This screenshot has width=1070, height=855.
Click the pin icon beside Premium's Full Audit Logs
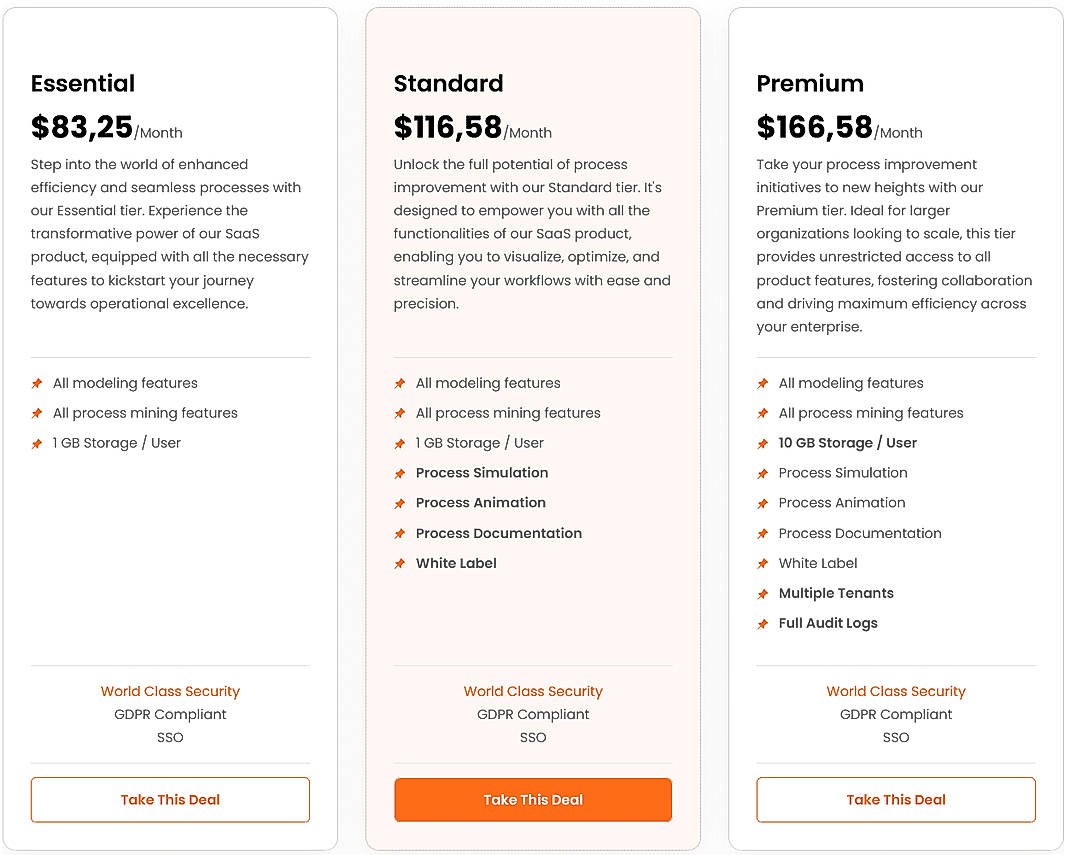[763, 623]
